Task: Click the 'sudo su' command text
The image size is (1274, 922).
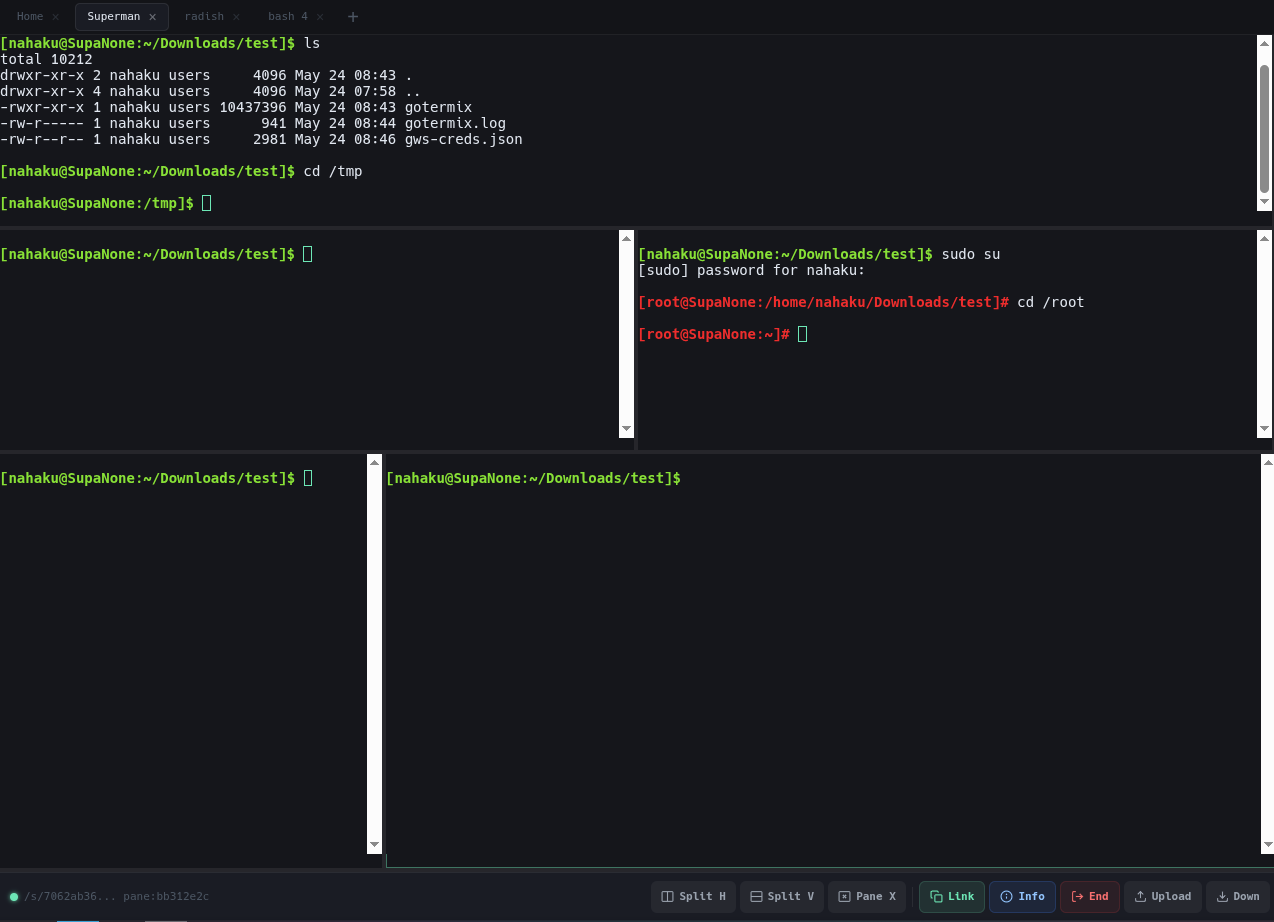Action: (971, 254)
